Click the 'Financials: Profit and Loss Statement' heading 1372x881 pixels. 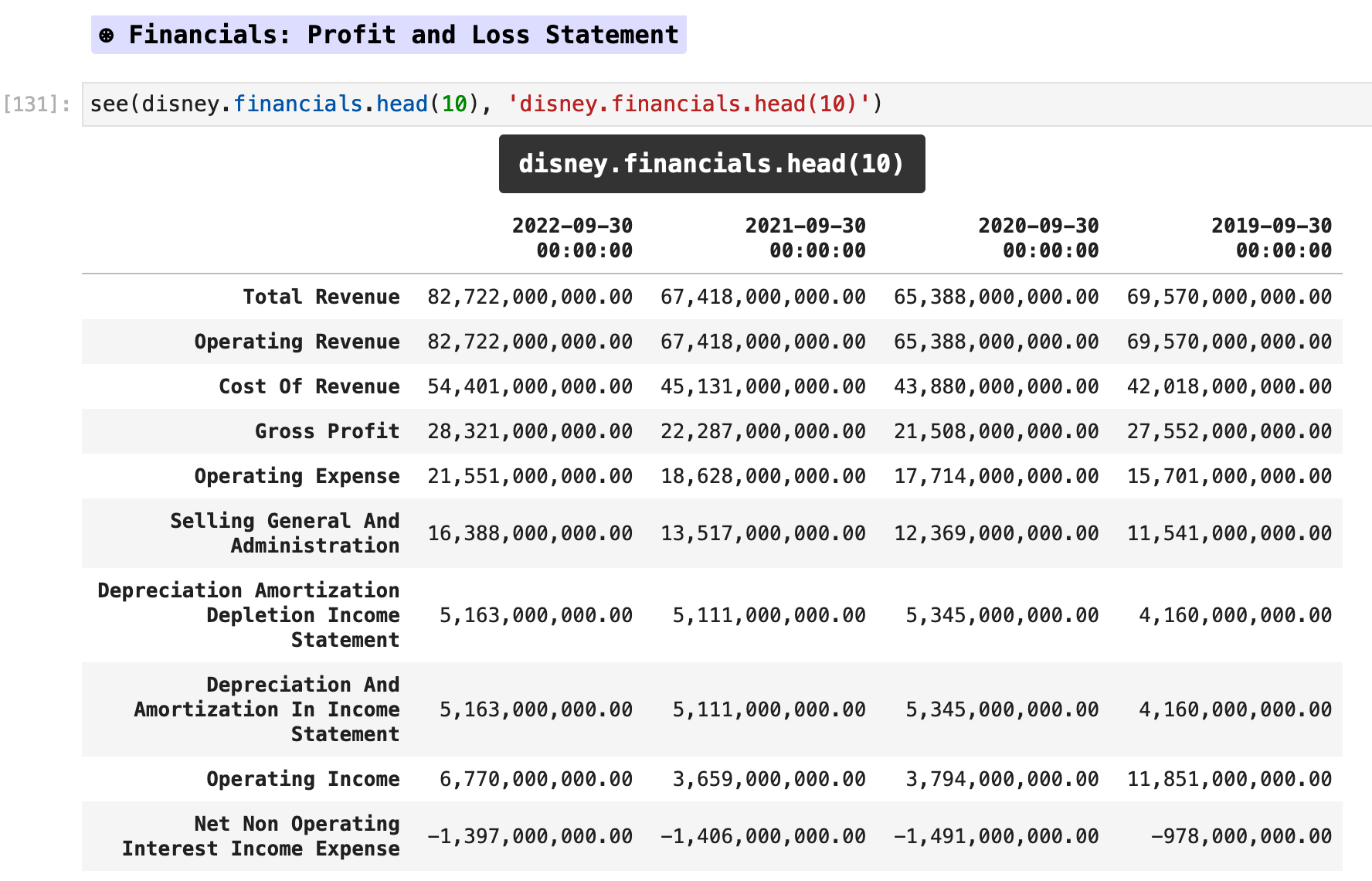click(389, 35)
